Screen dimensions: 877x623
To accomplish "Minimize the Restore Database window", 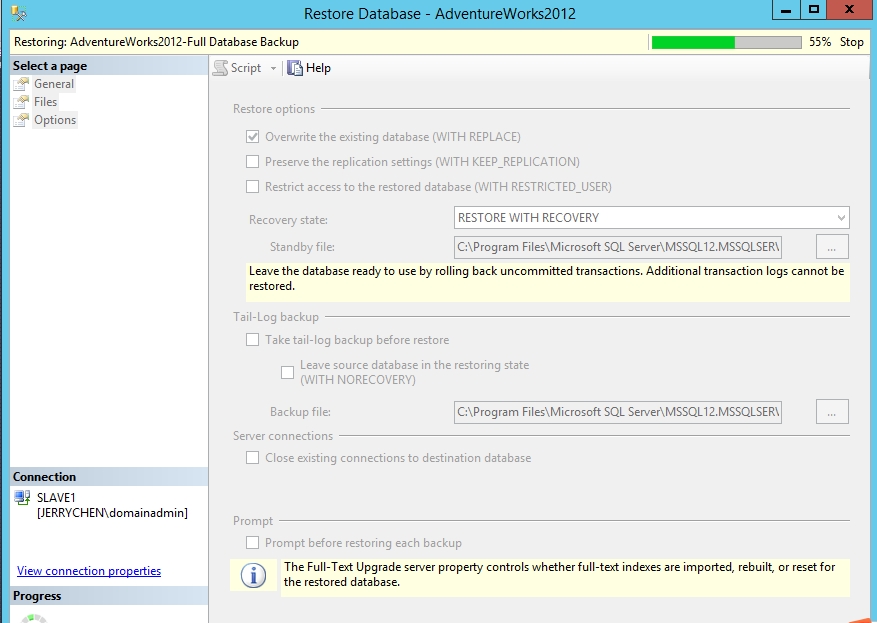I will pyautogui.click(x=786, y=10).
